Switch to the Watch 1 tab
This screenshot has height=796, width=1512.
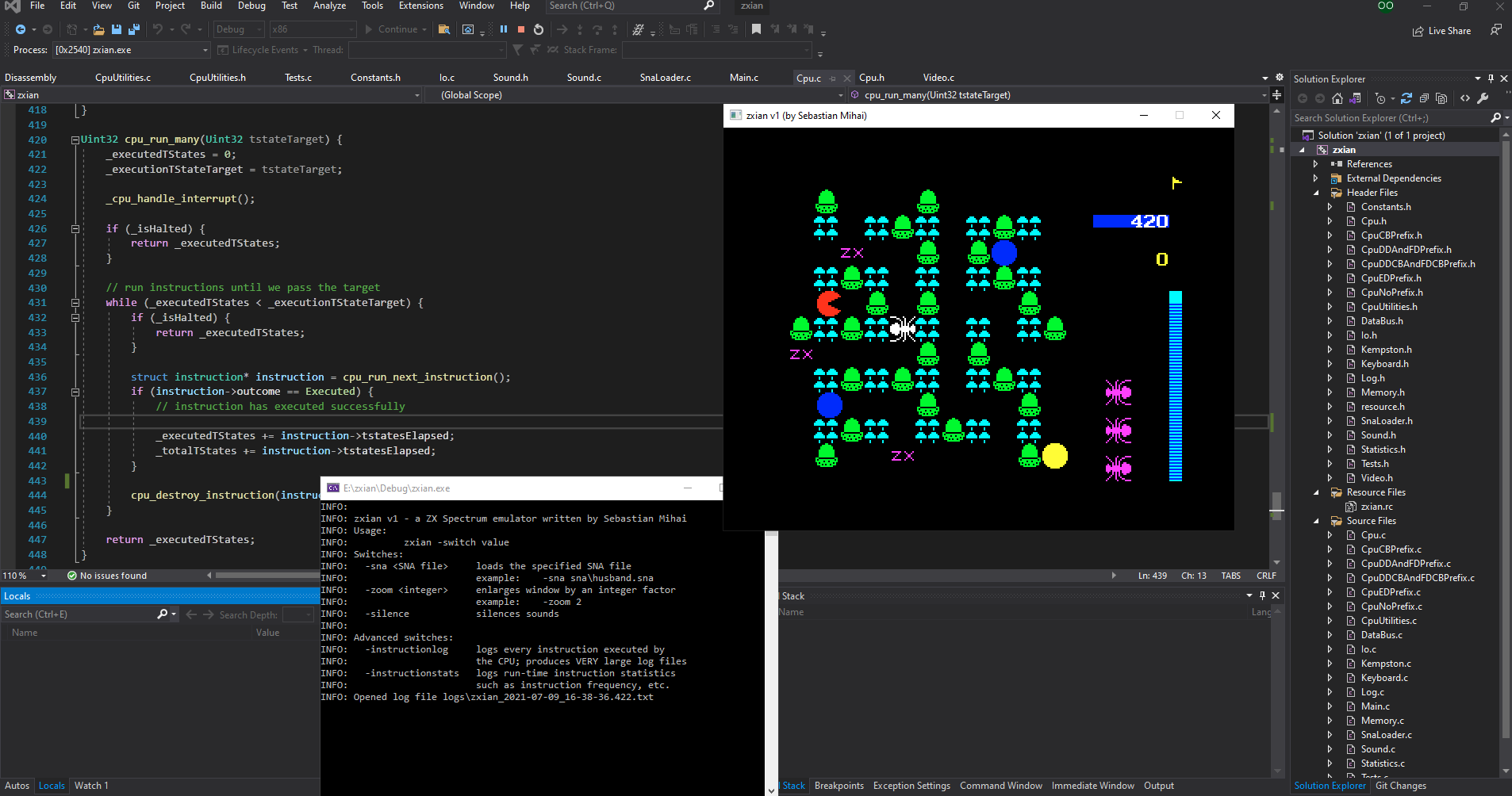click(x=91, y=786)
